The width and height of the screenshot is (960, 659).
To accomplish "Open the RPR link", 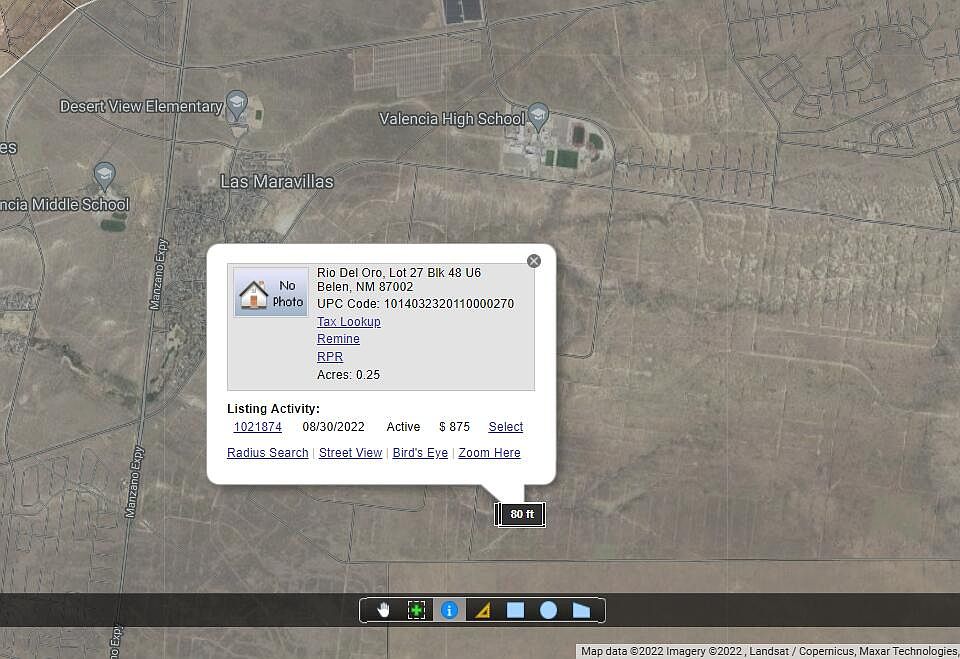I will 329,356.
